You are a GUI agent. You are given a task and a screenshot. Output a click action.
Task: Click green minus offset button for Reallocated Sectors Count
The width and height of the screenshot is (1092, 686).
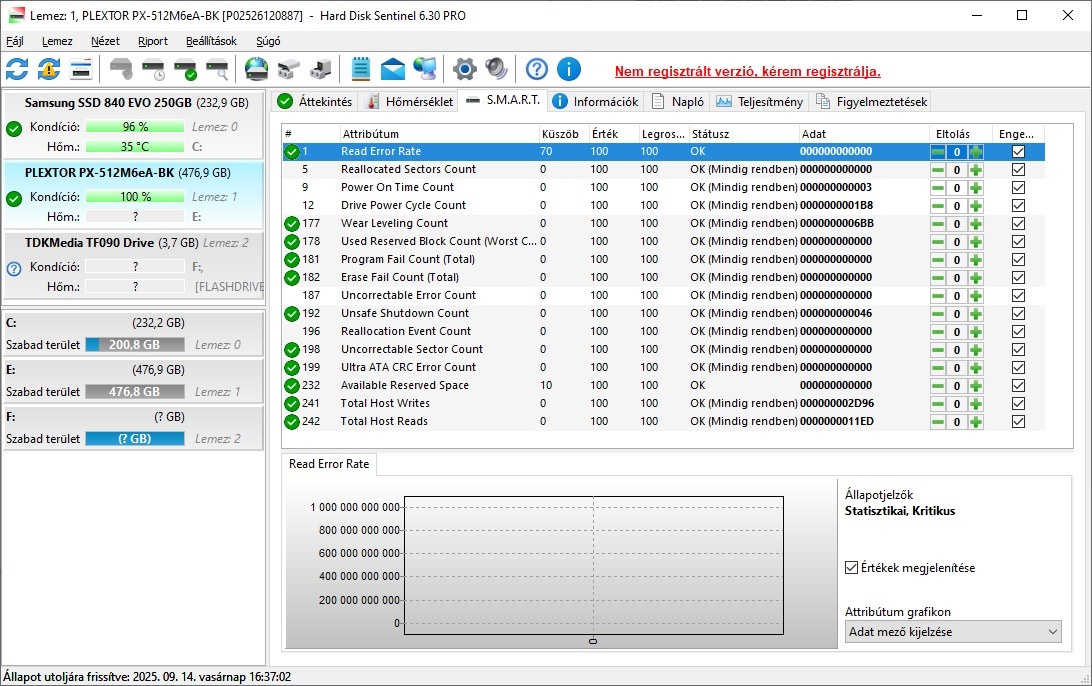click(x=938, y=170)
